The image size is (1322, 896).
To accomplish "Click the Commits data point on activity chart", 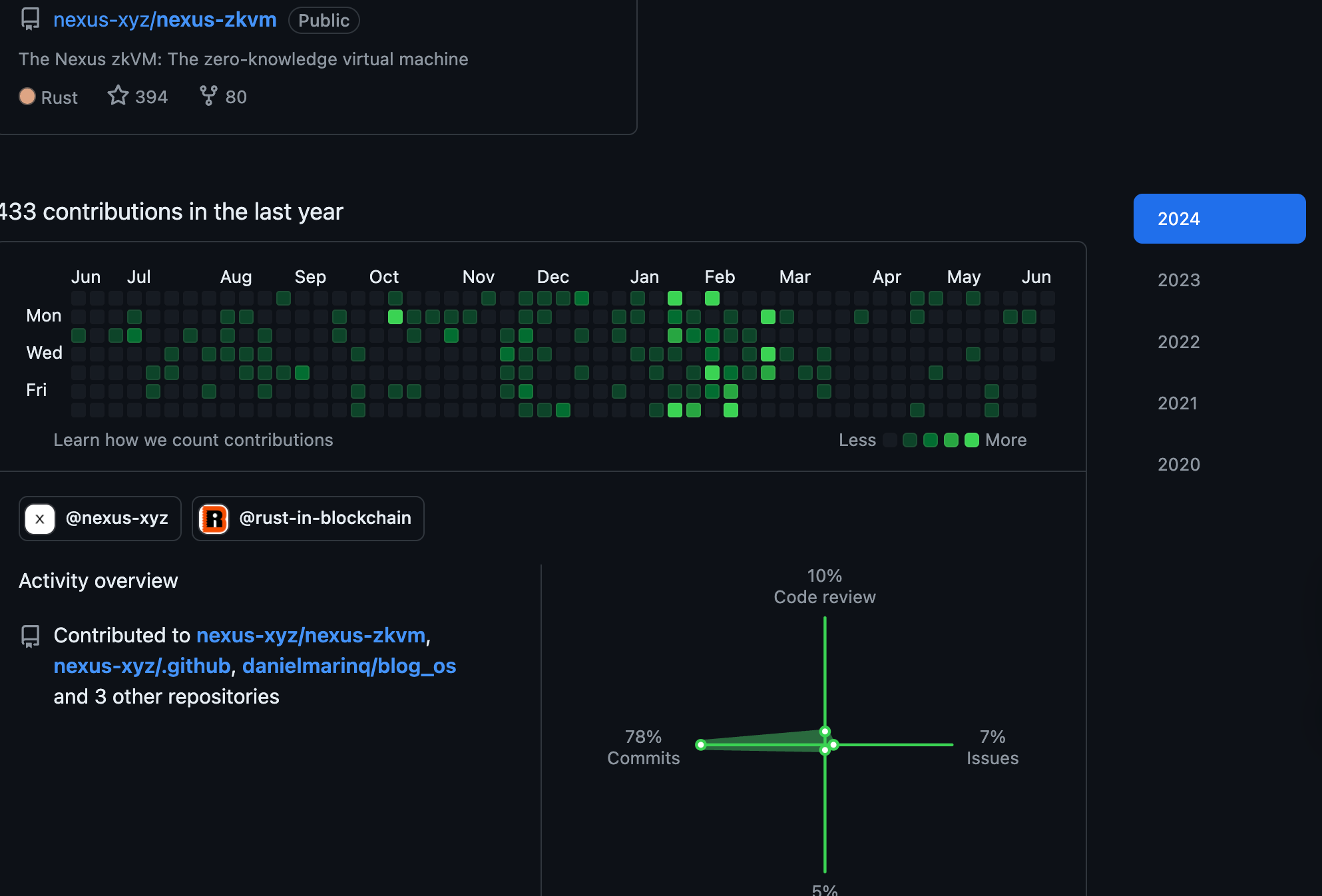I will (x=701, y=745).
